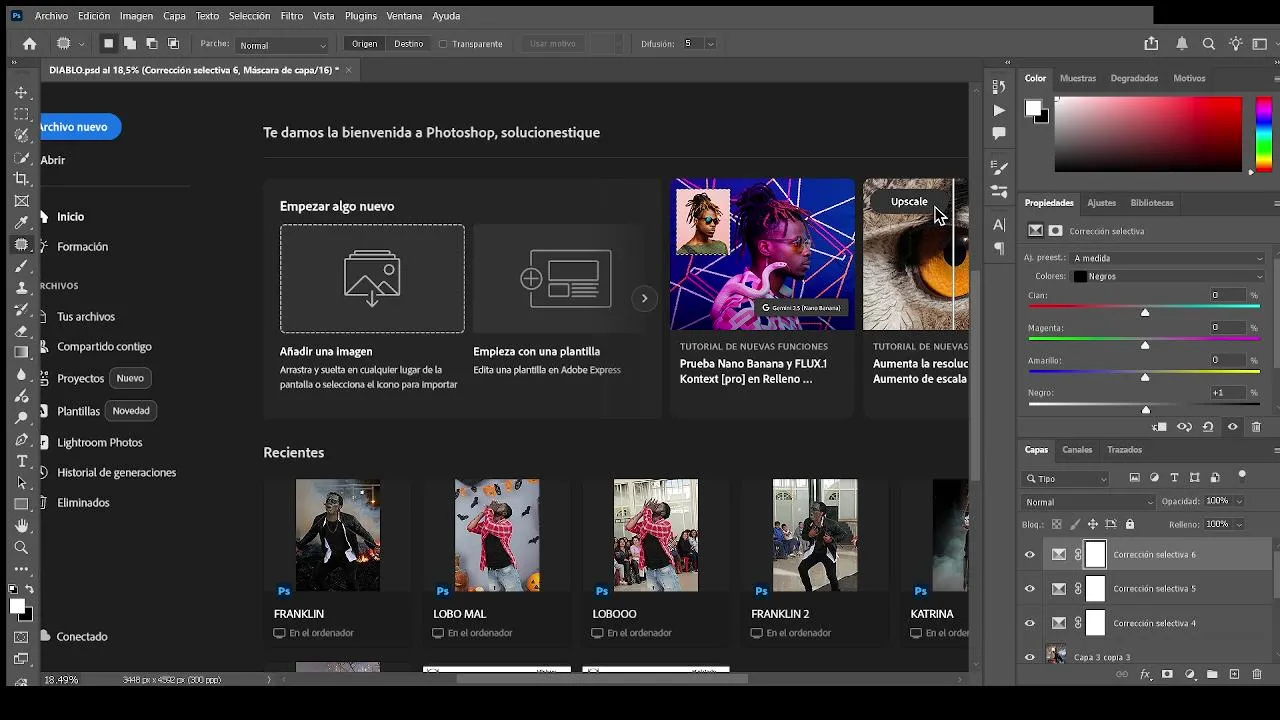1280x720 pixels.
Task: Open the Aj. preest. dropdown
Action: point(1169,258)
